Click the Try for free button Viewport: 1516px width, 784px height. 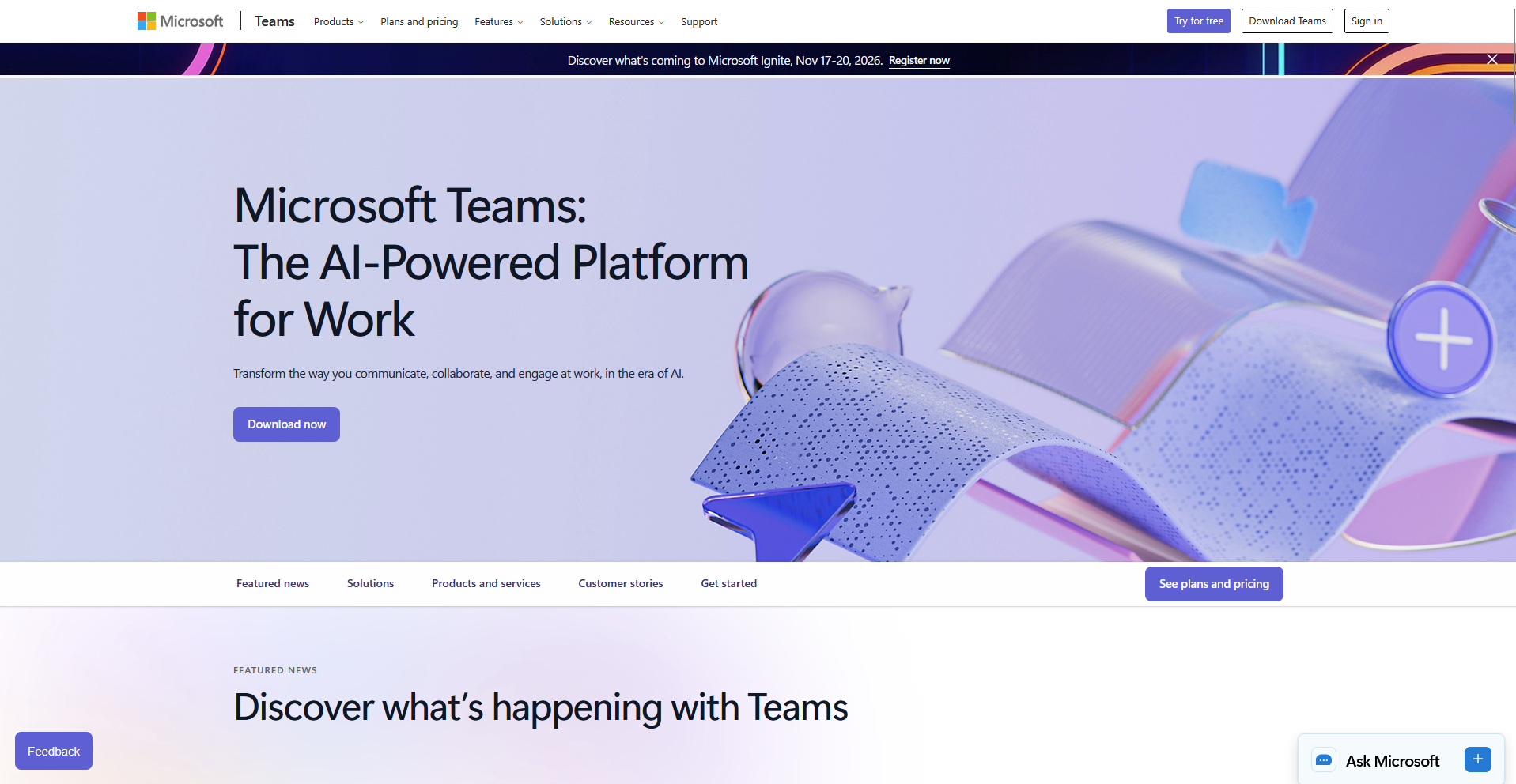[x=1198, y=21]
